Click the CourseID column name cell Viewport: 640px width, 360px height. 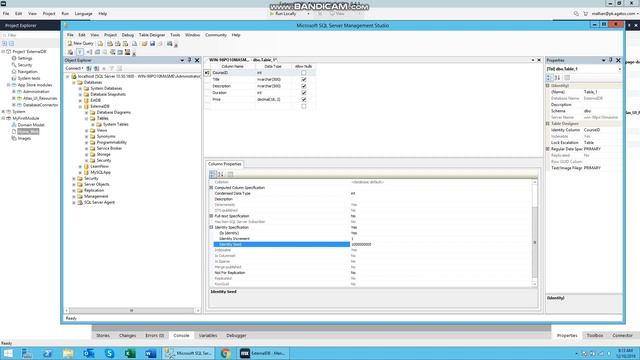tap(232, 73)
